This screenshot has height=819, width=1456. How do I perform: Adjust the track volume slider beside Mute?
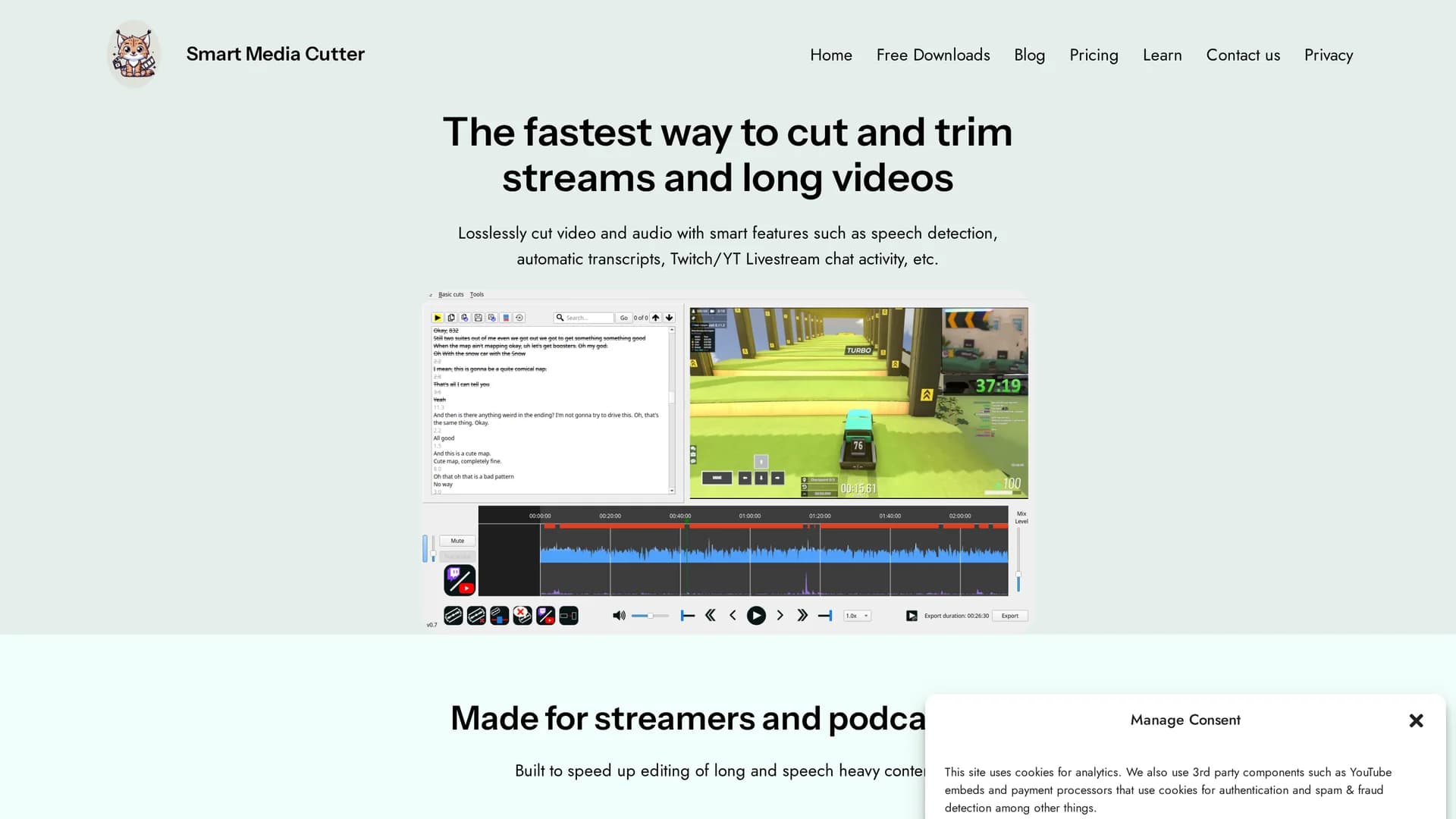tap(433, 549)
